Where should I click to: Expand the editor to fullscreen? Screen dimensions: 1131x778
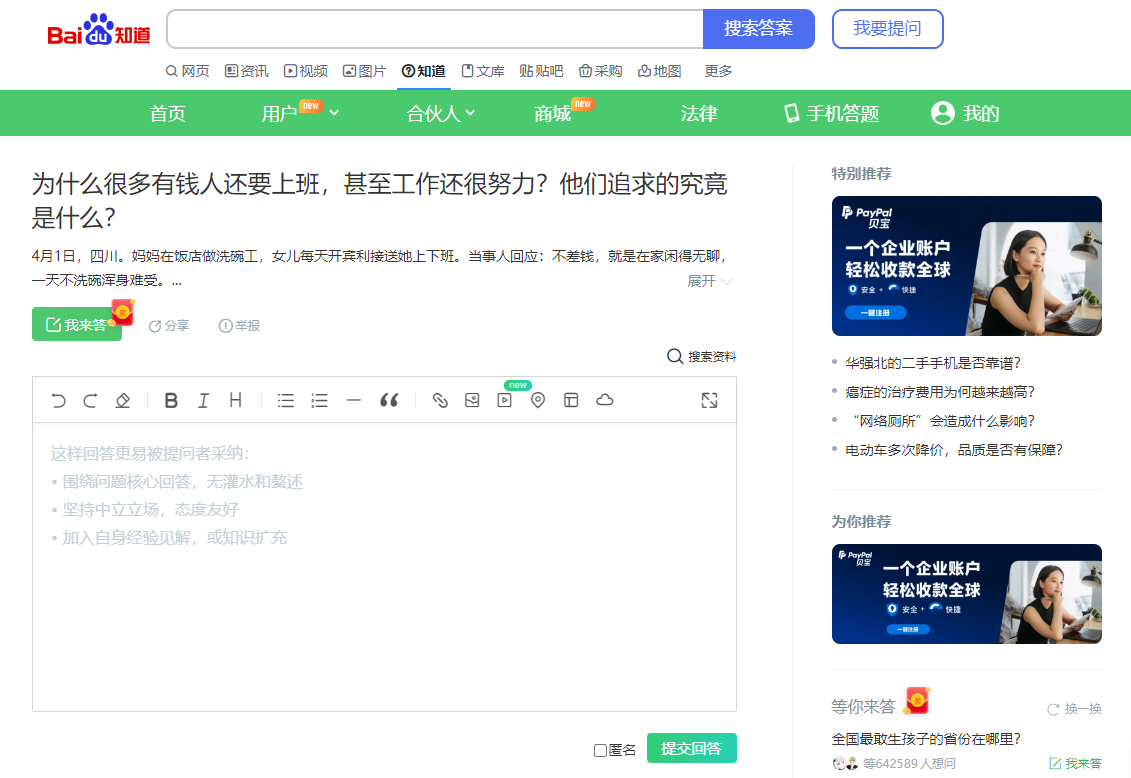click(x=709, y=401)
